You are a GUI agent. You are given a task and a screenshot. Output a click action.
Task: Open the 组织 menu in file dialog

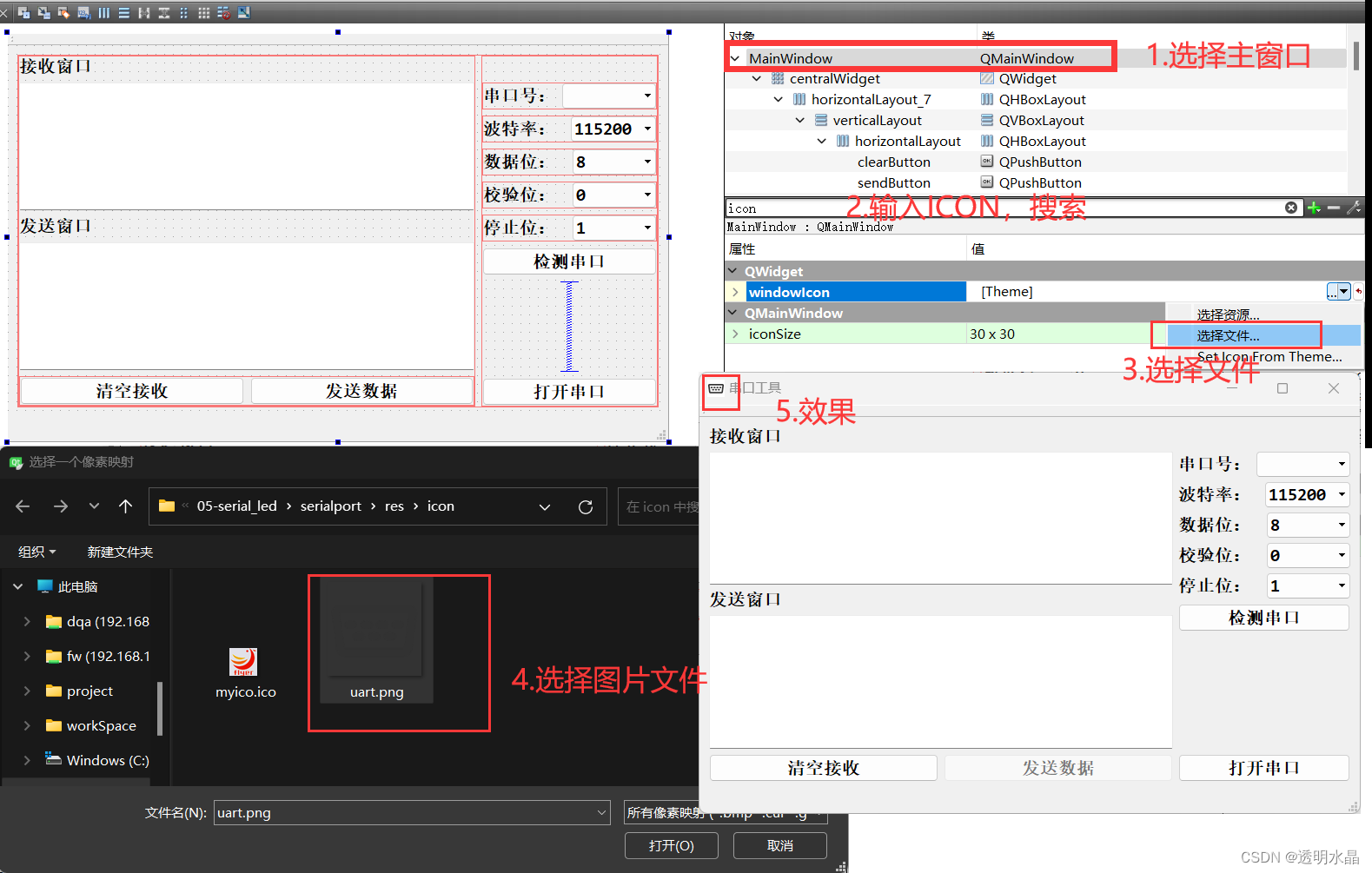[37, 552]
